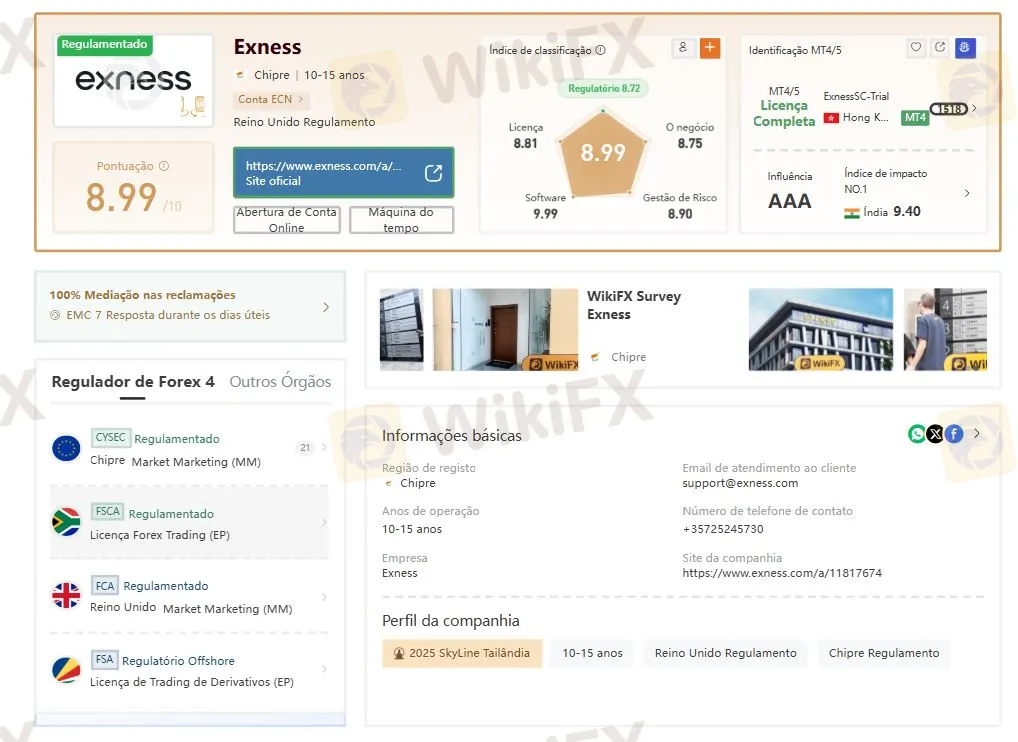Click the info icon next to Pontuação
Image resolution: width=1018 pixels, height=742 pixels.
[164, 166]
